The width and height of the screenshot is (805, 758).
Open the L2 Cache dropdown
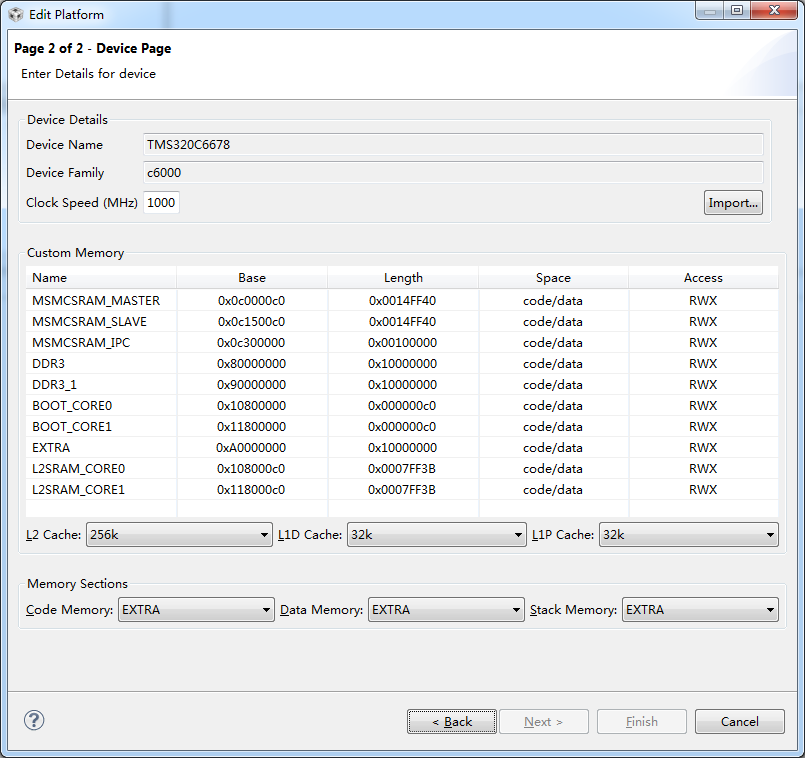179,535
